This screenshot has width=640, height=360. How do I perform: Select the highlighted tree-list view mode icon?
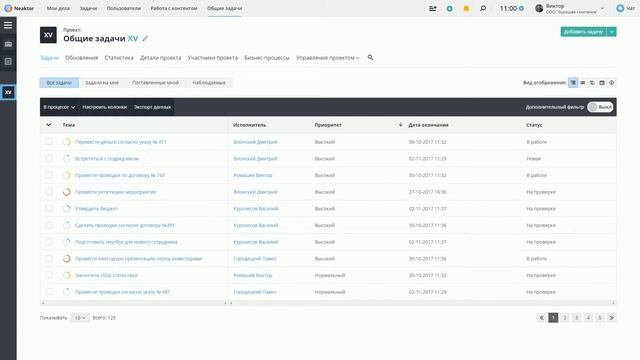(573, 83)
